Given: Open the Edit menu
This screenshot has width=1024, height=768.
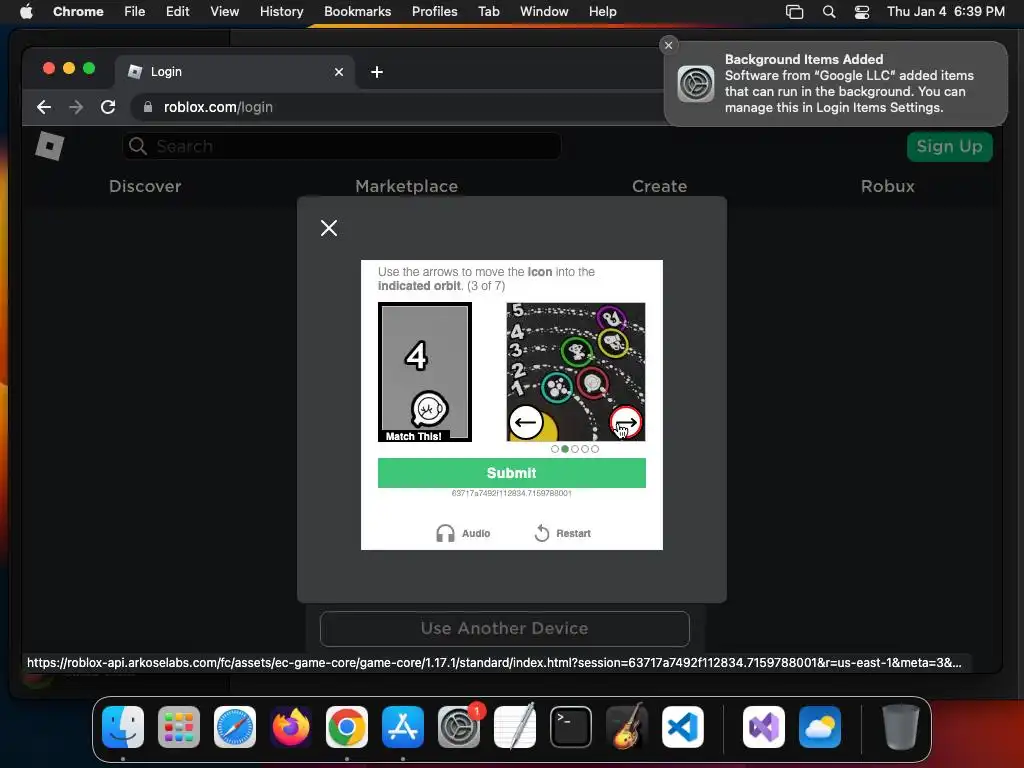Looking at the screenshot, I should [178, 11].
